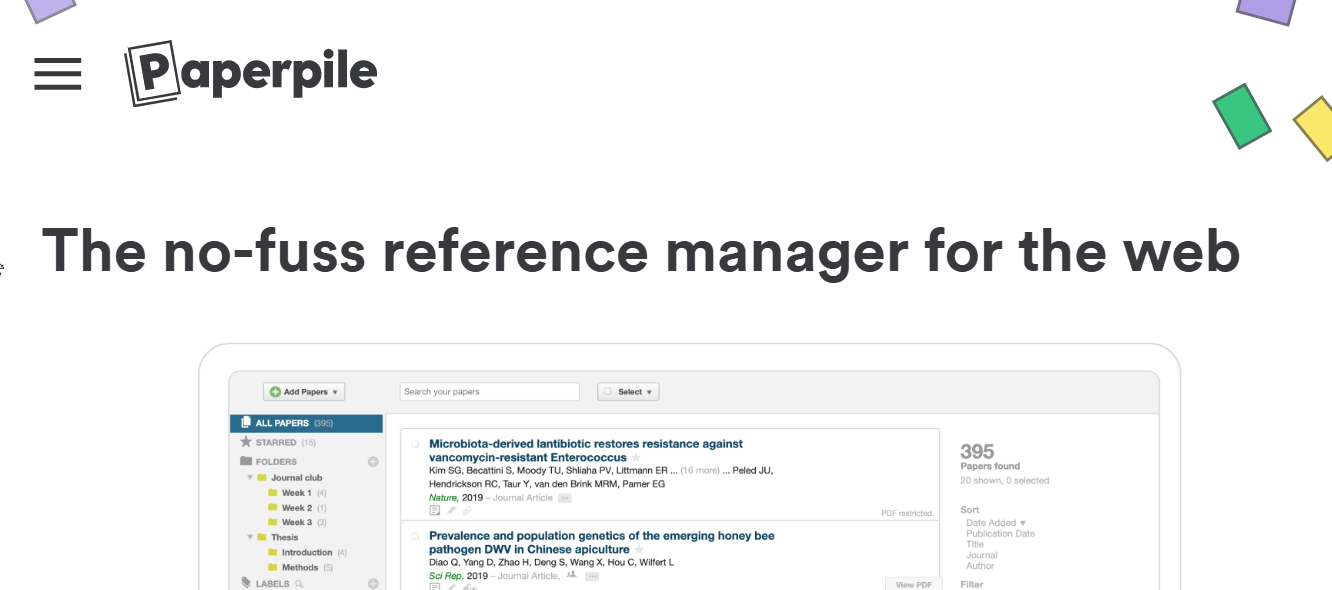
Task: Select the Starred papers section
Action: tap(276, 442)
